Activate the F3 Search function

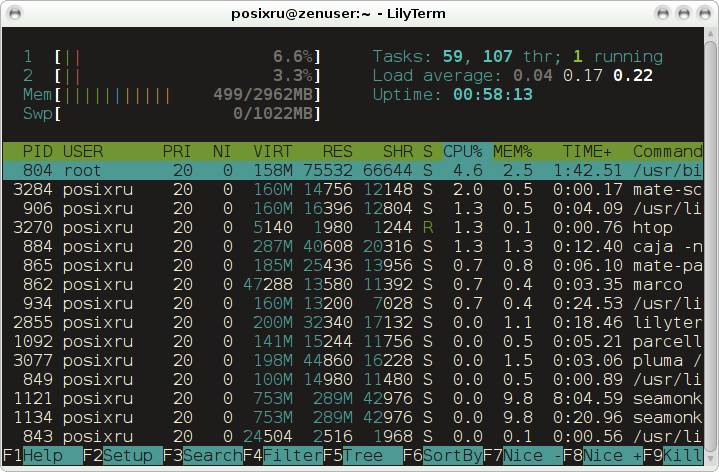click(203, 455)
